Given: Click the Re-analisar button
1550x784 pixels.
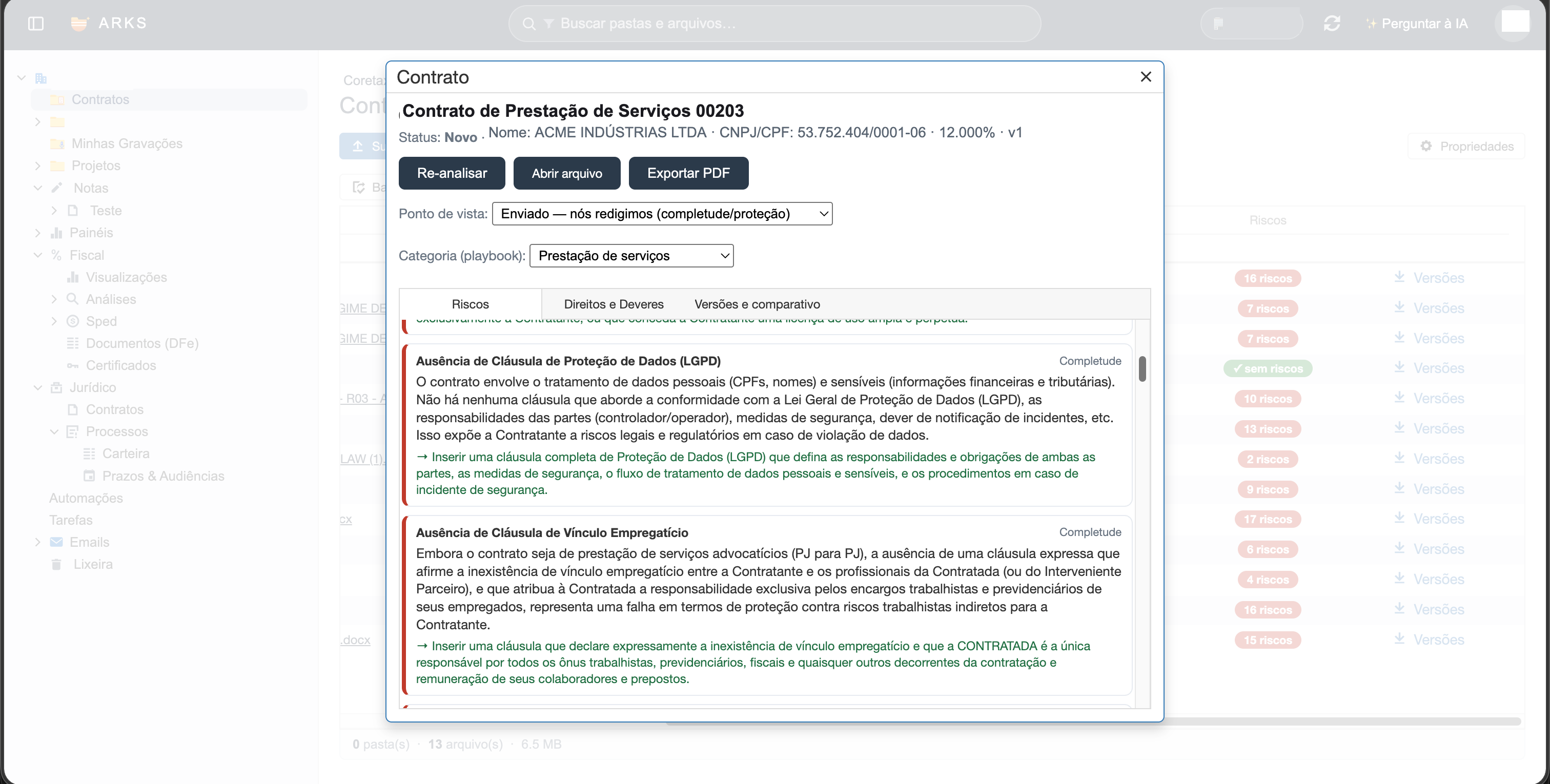Looking at the screenshot, I should pos(452,173).
